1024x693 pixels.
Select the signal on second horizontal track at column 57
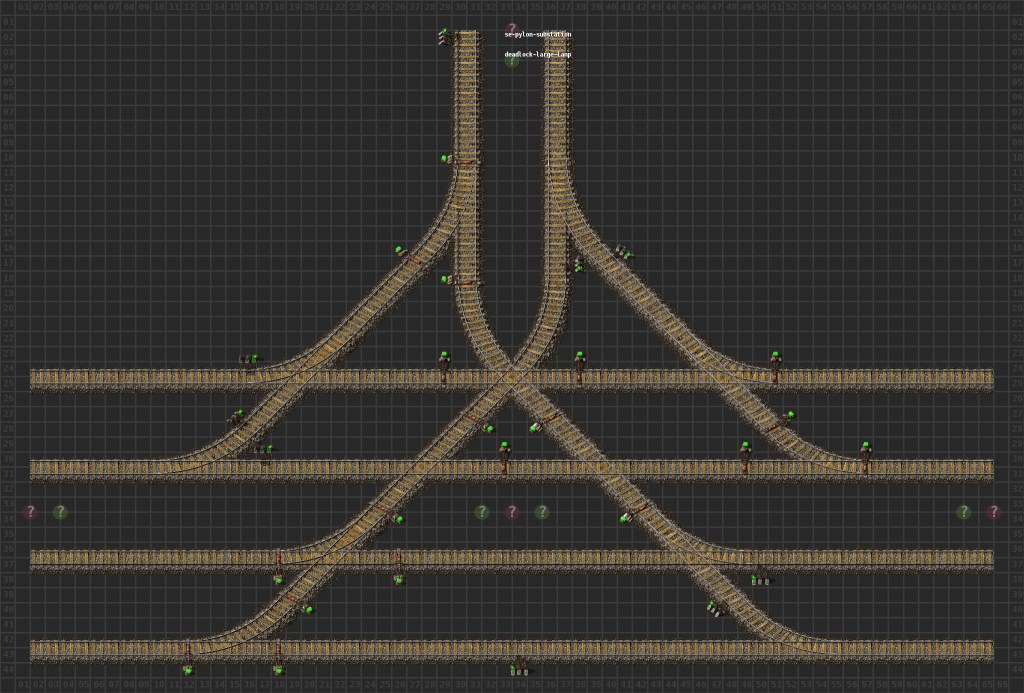click(866, 457)
